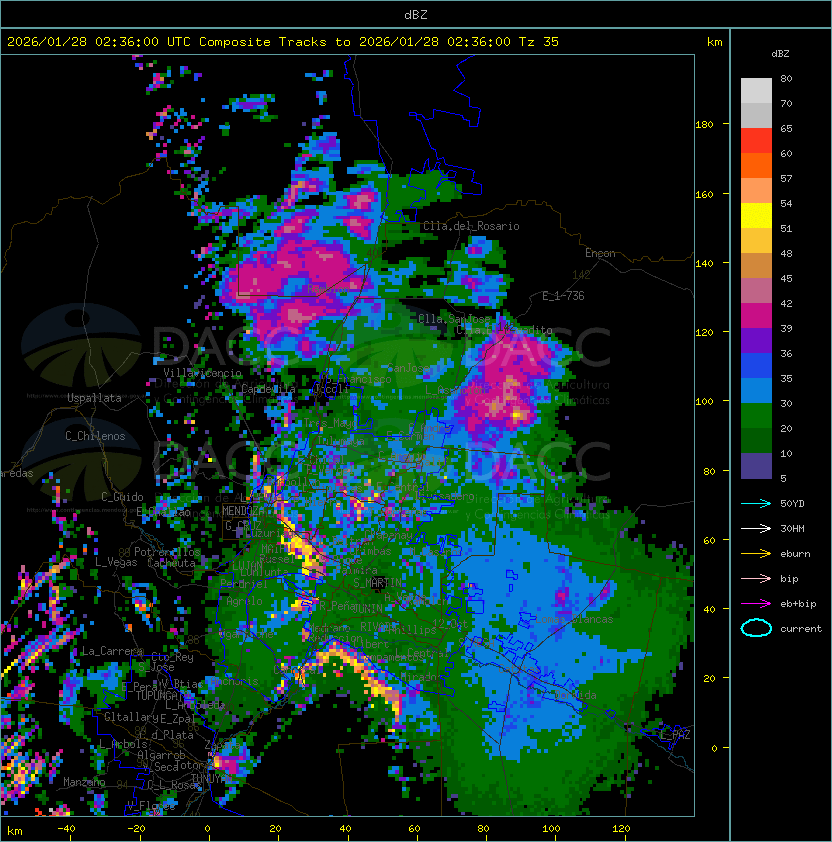Click the magenta eb+bip arrow legend icon

click(x=756, y=604)
